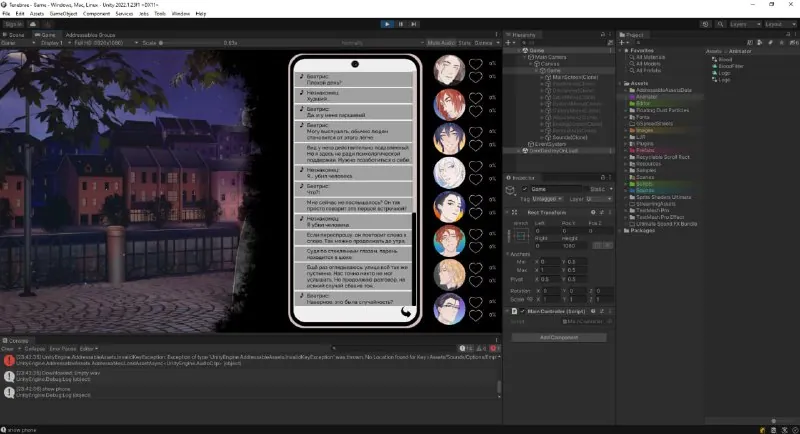
Task: Toggle Stats overlay in Game view
Action: 464,43
